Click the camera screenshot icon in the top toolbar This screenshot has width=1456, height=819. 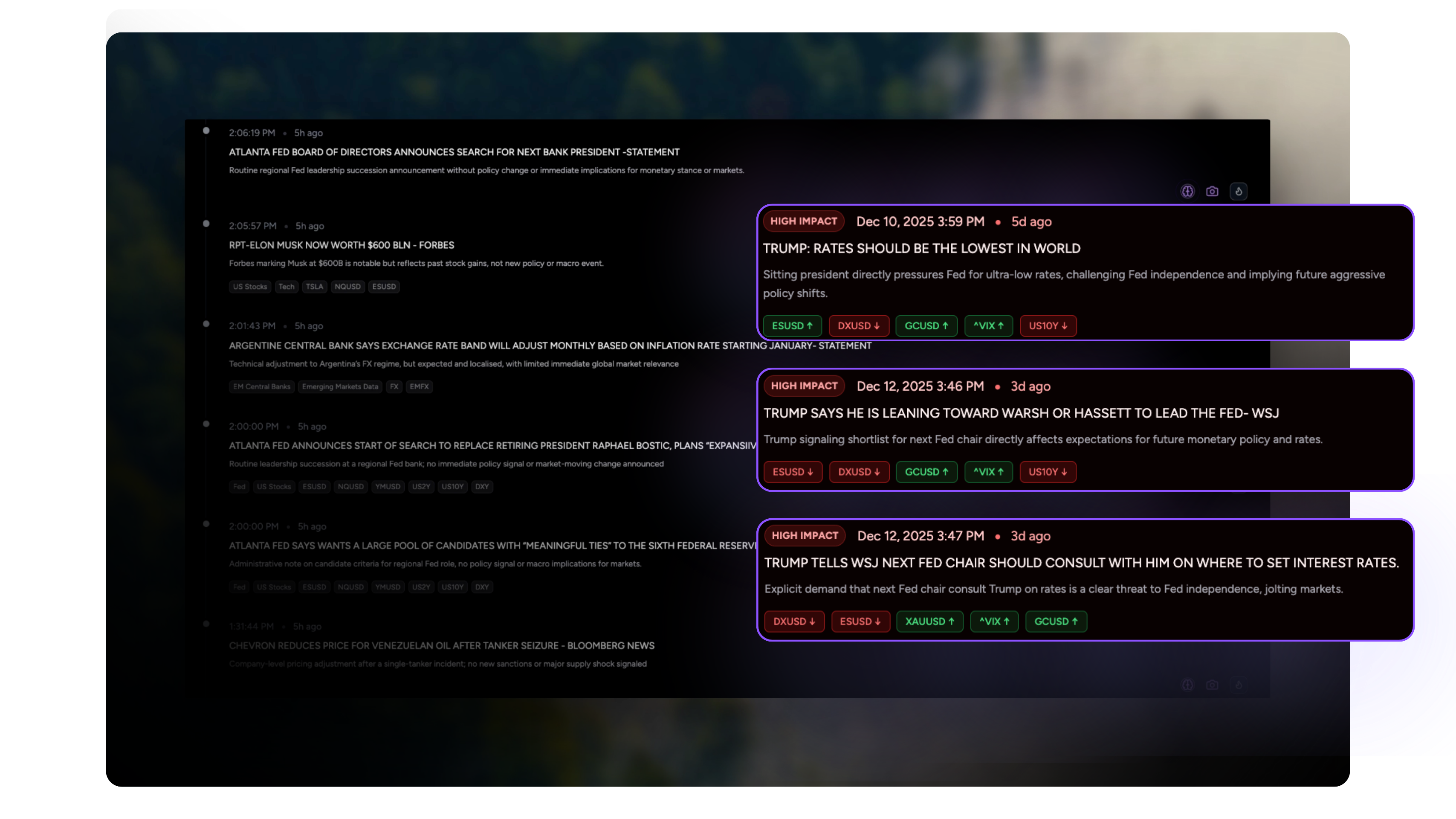[1213, 191]
